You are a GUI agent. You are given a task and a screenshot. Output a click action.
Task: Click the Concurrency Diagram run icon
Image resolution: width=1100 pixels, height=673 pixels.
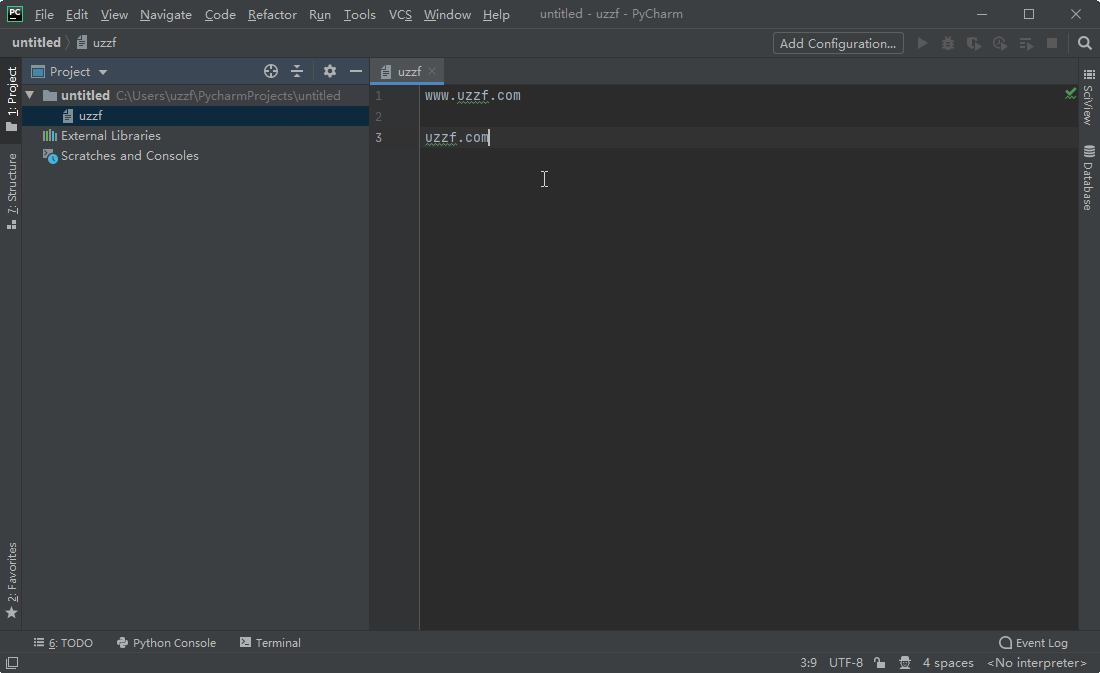(1026, 44)
